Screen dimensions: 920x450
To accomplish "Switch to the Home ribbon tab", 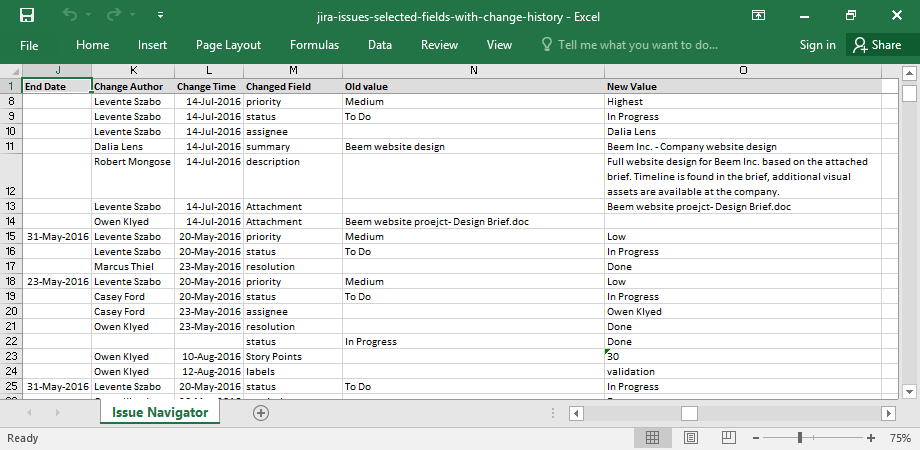I will pos(93,45).
